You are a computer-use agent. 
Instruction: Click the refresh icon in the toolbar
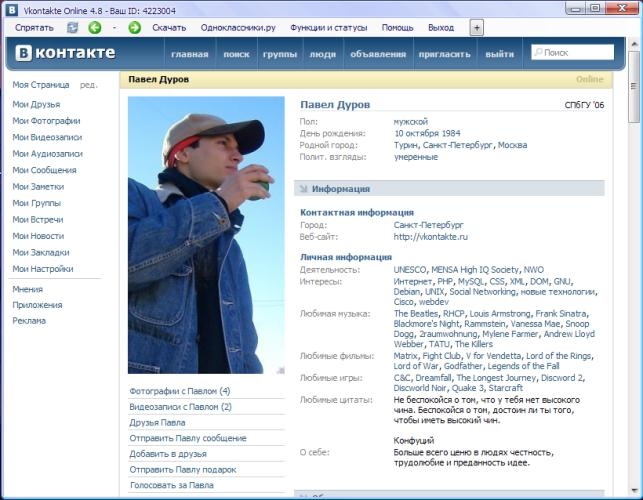pyautogui.click(x=72, y=28)
